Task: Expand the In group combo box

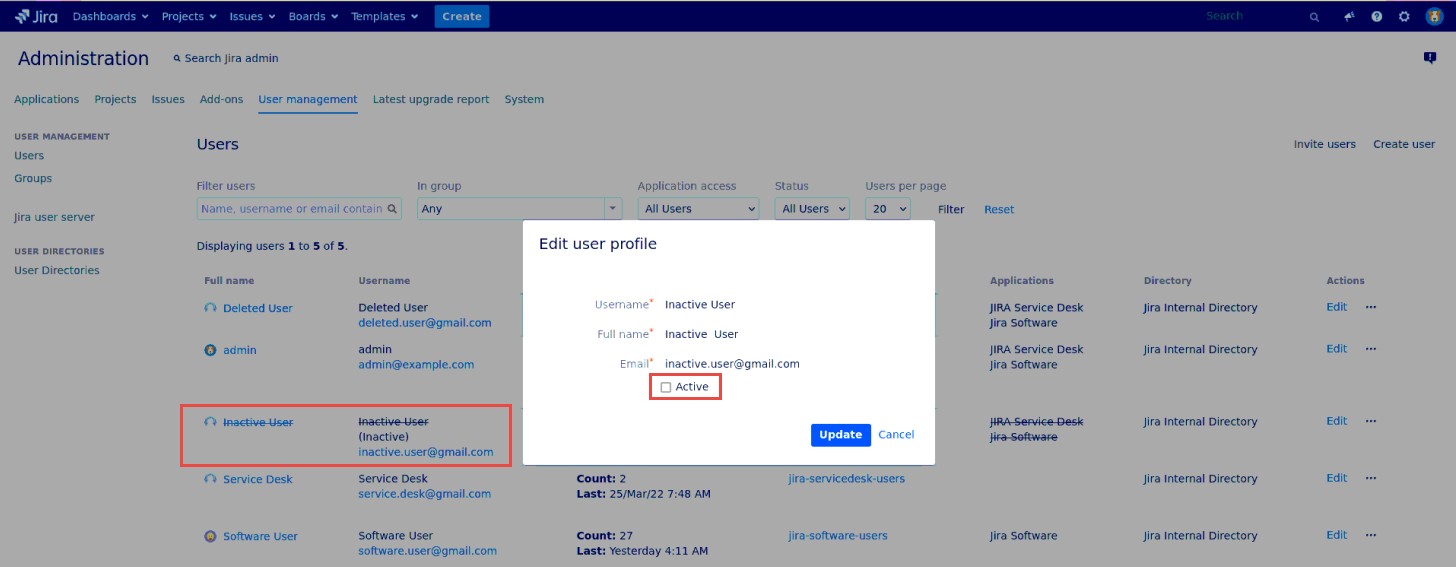Action: click(x=613, y=209)
